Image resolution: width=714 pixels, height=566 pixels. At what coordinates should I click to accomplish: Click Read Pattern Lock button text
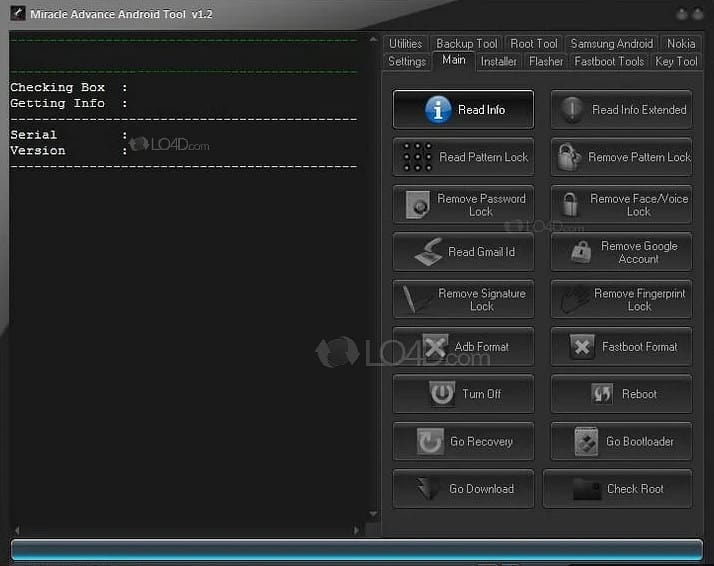tap(484, 157)
